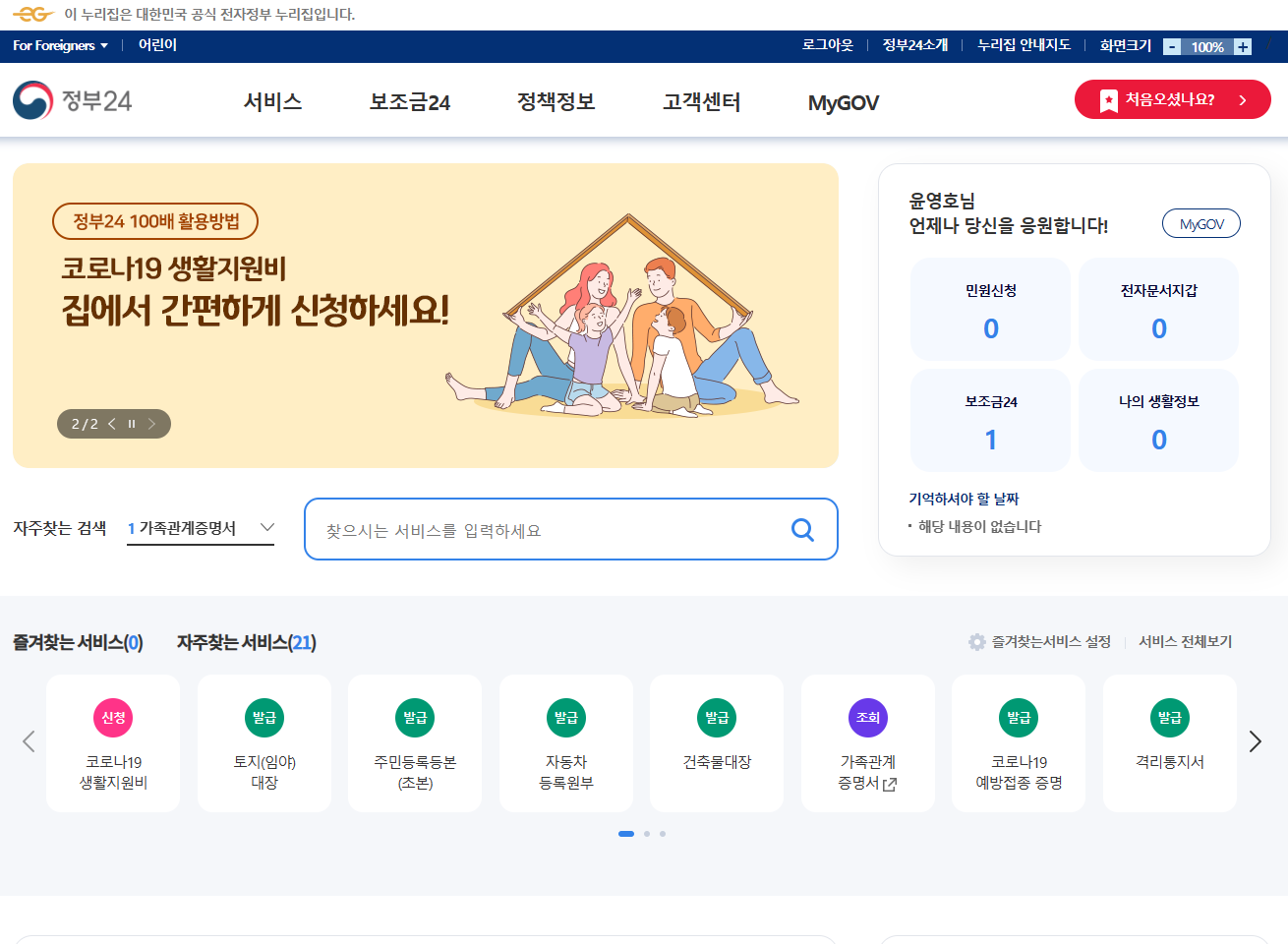This screenshot has width=1288, height=944.
Task: Click the 나의 생활정보 count tile
Action: click(1158, 421)
